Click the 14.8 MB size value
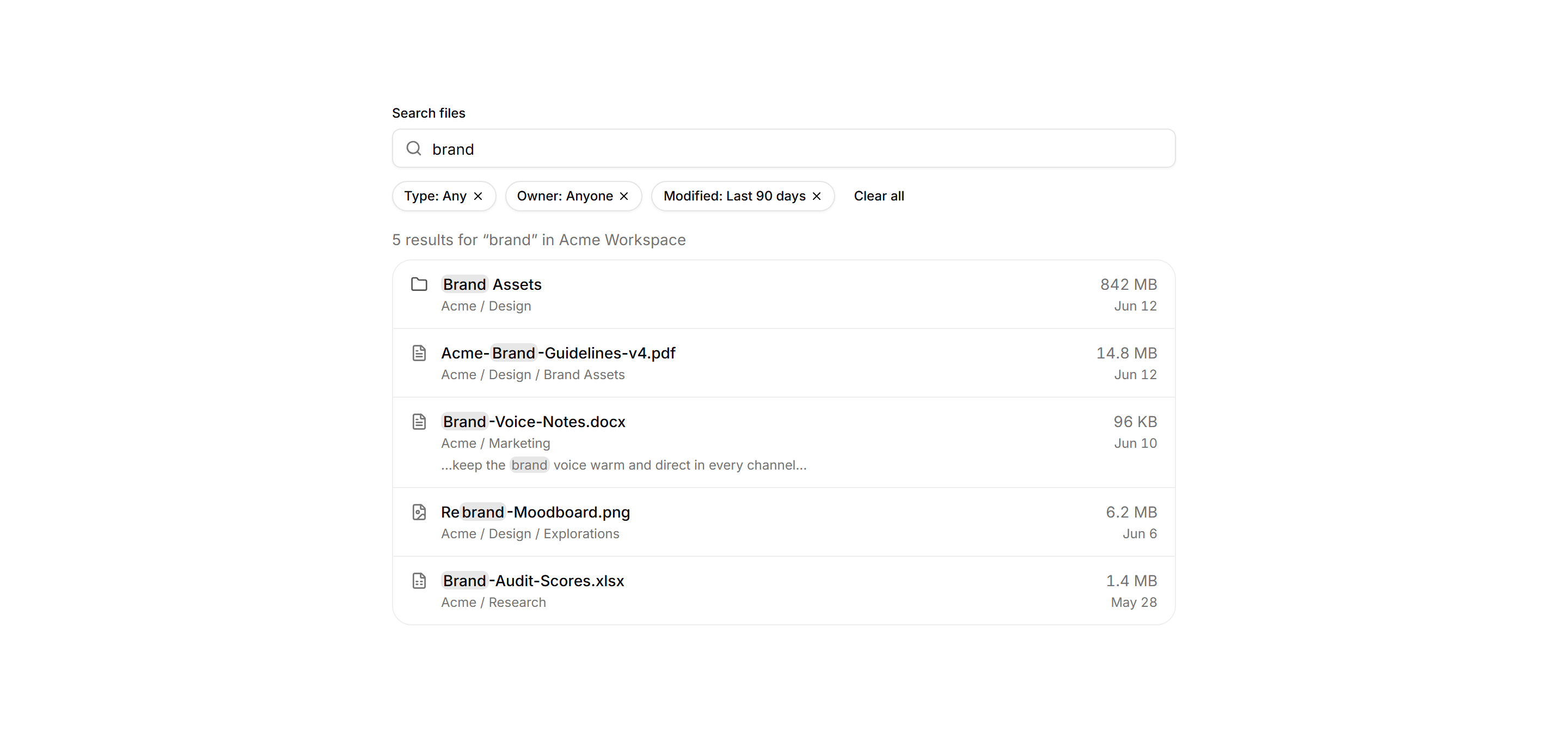The image size is (1568, 730). click(x=1126, y=353)
